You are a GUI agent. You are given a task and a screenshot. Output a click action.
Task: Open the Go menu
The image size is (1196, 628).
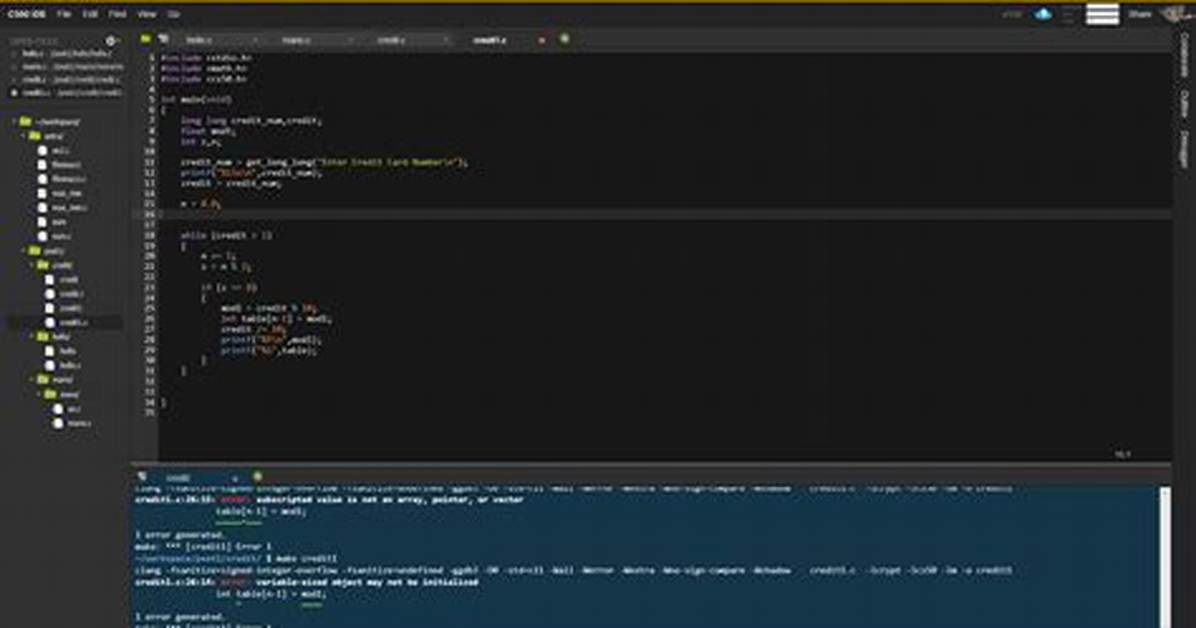(x=173, y=14)
